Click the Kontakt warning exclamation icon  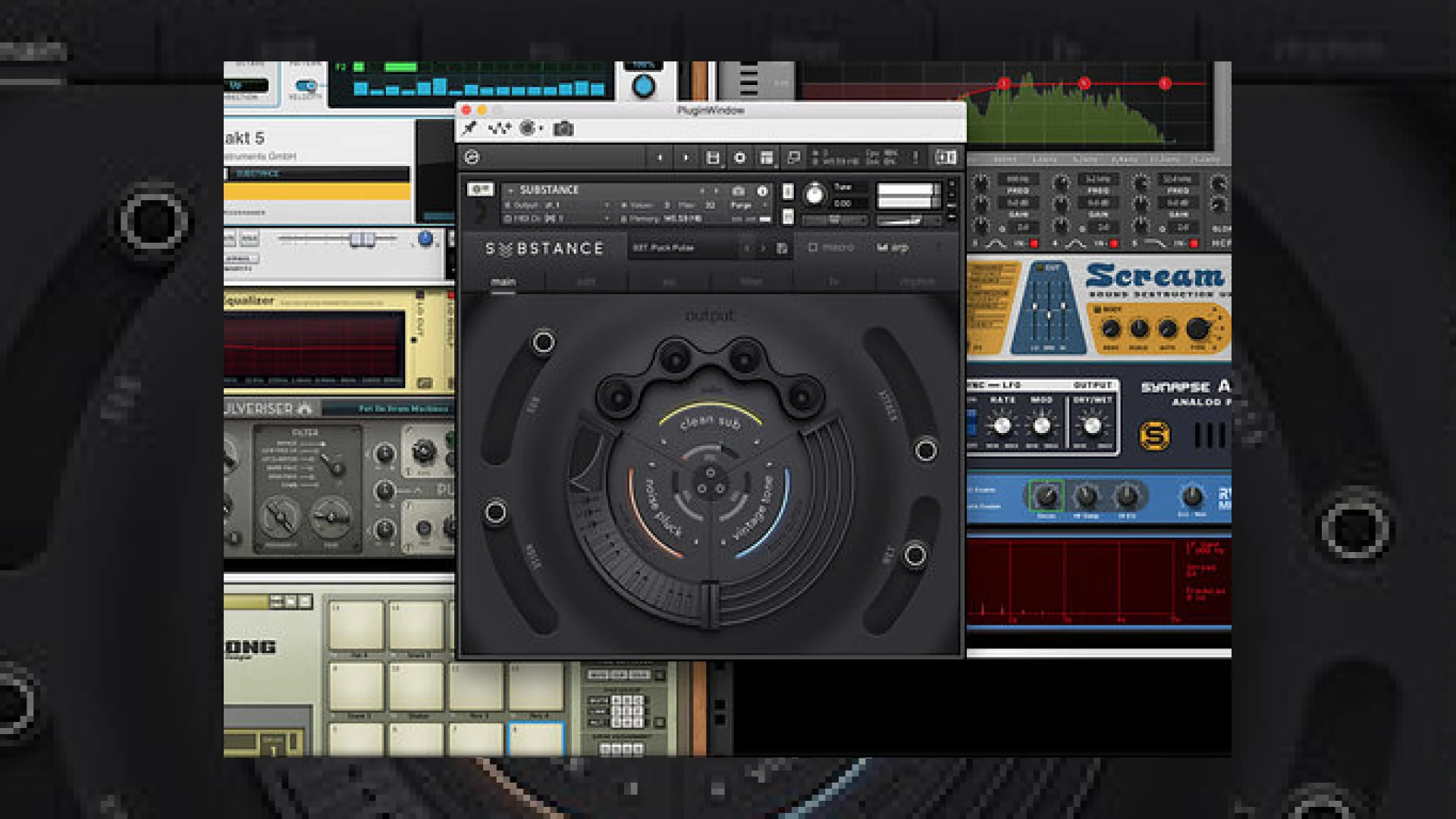pos(915,157)
